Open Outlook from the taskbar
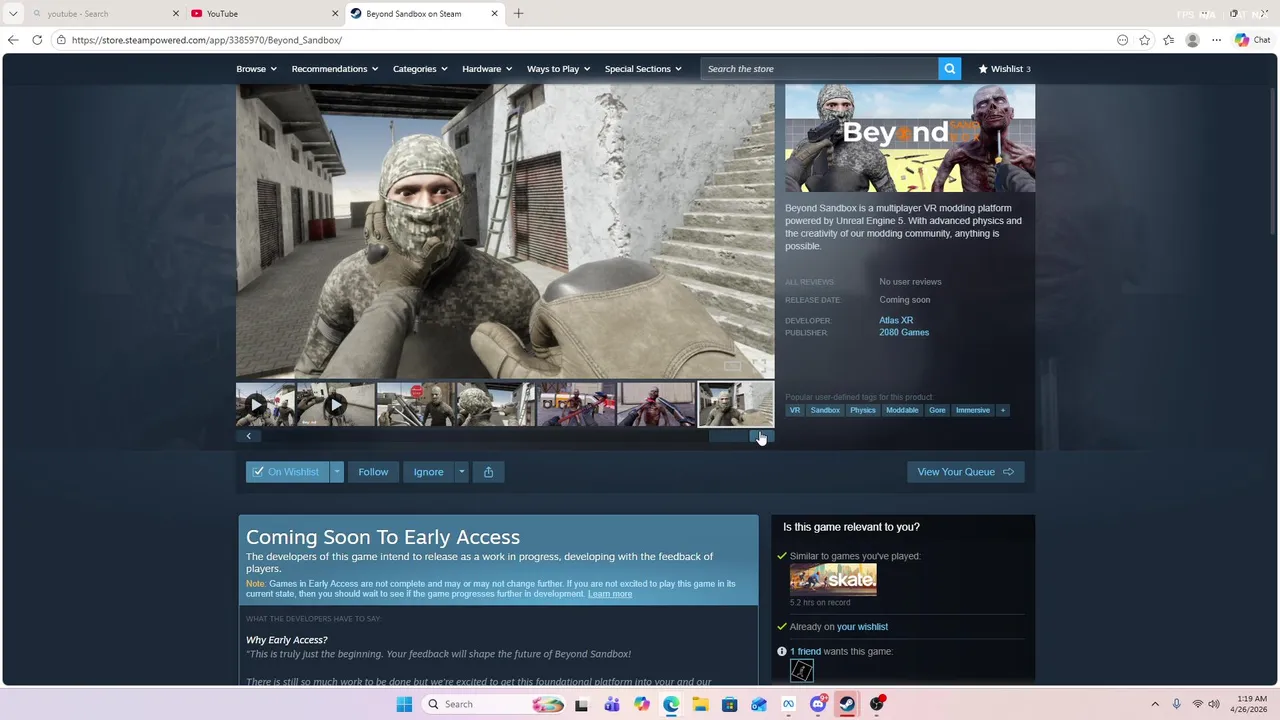The width and height of the screenshot is (1280, 720). pos(759,704)
